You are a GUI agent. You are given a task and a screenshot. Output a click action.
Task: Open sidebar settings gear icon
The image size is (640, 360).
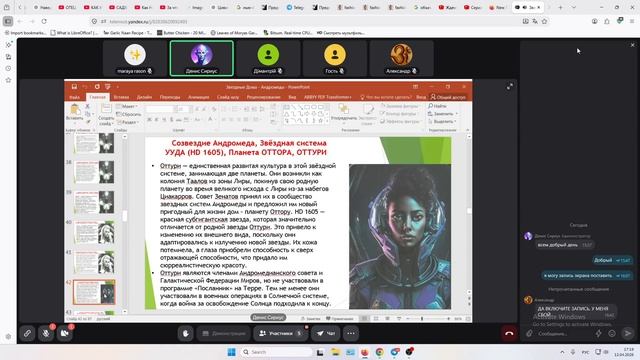click(8, 337)
